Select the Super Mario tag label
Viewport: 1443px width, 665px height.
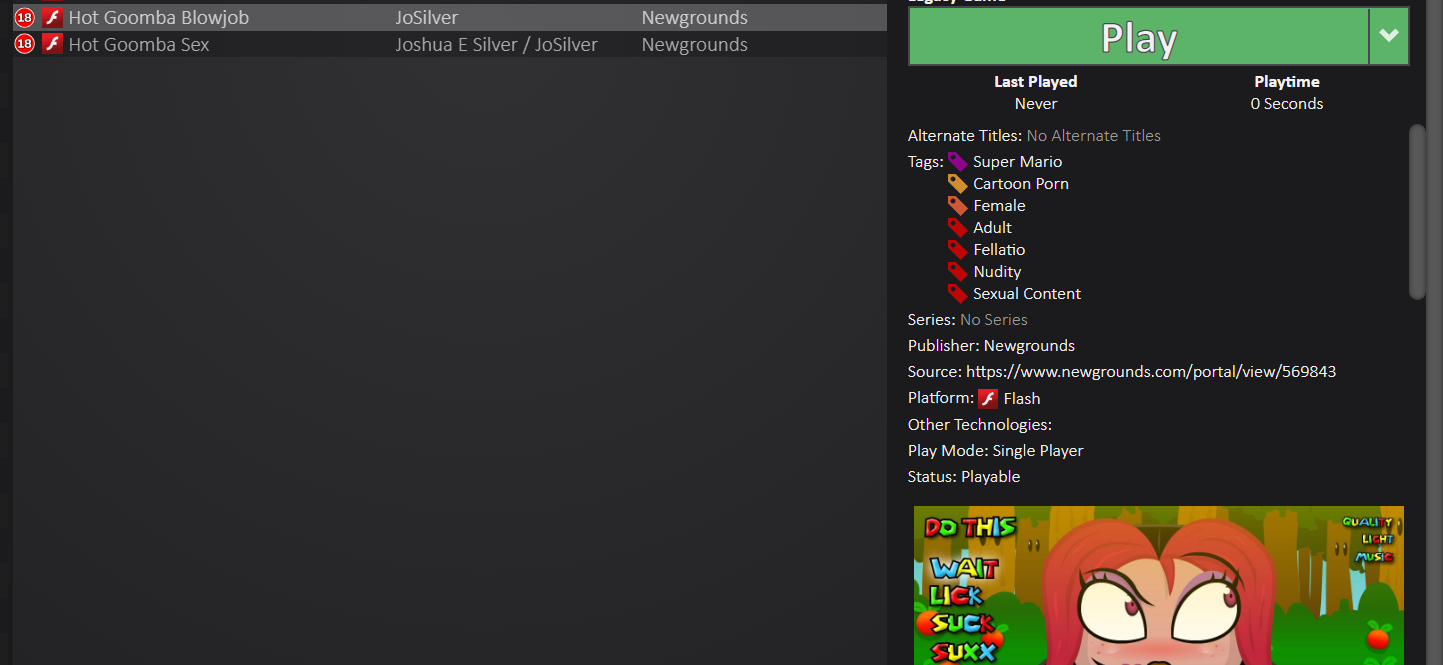(1017, 161)
